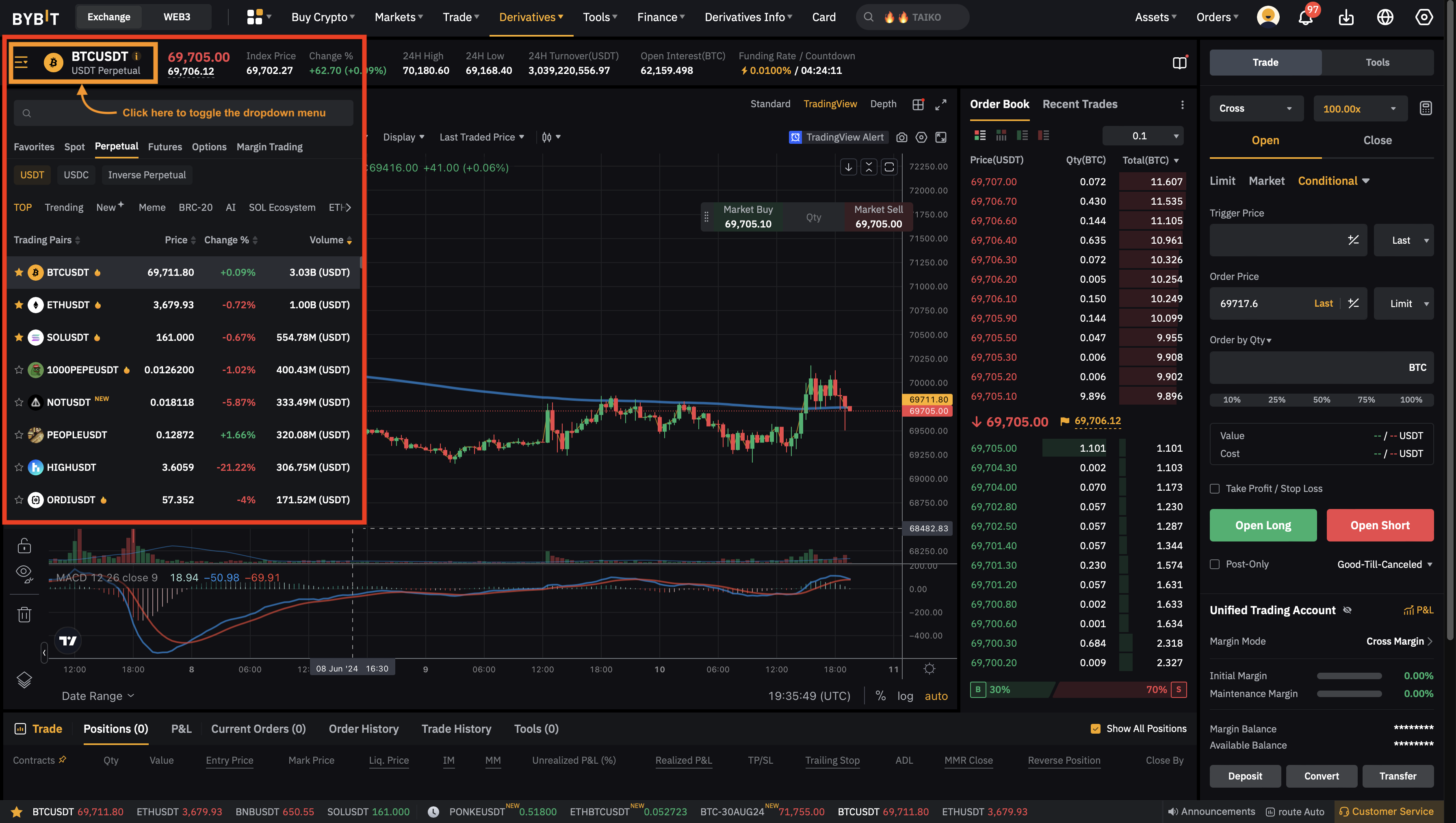Image resolution: width=1456 pixels, height=823 pixels.
Task: Favorite the HIGHUSDT pair star
Action: 19,468
